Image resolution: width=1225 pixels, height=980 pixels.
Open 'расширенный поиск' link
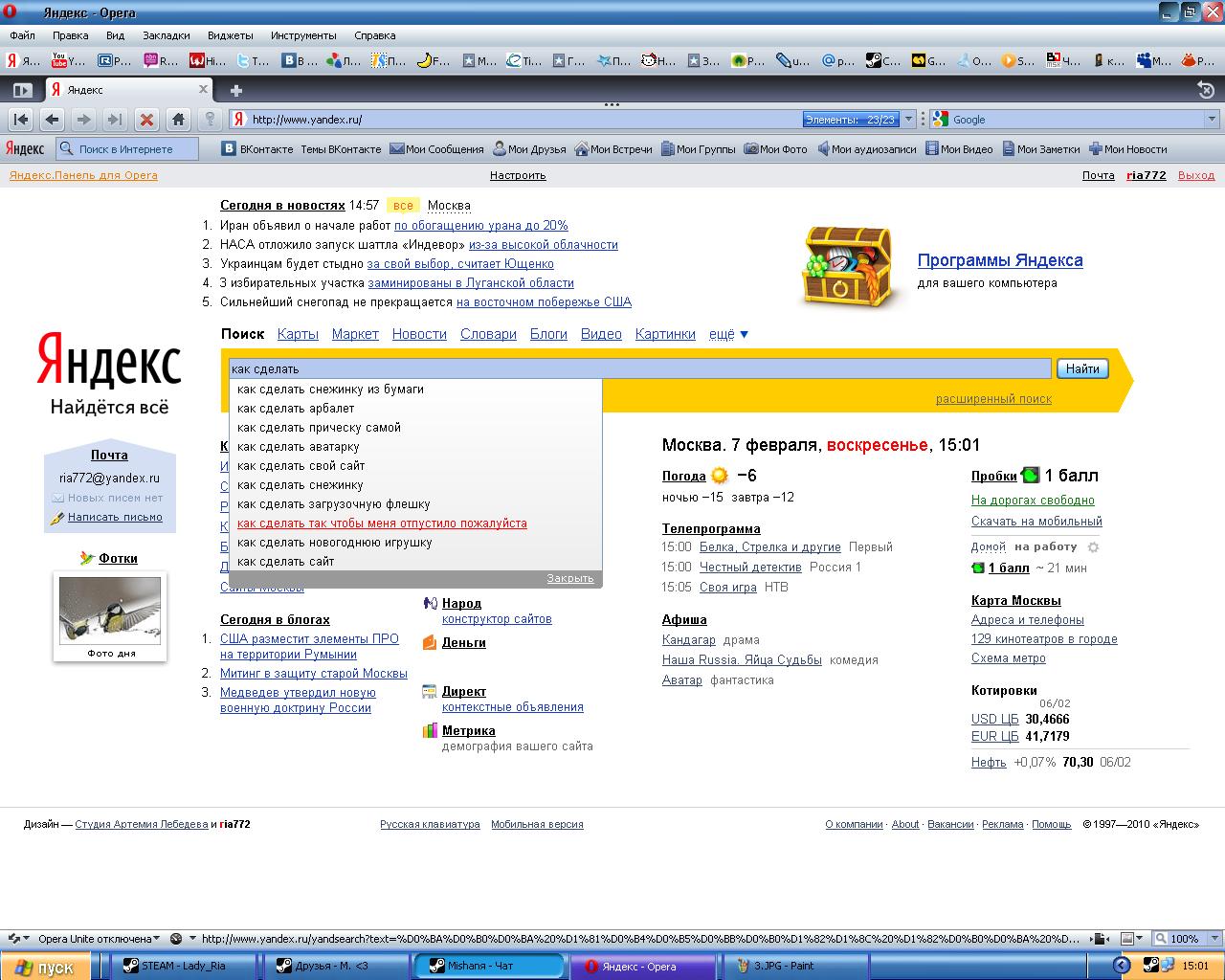pos(993,399)
